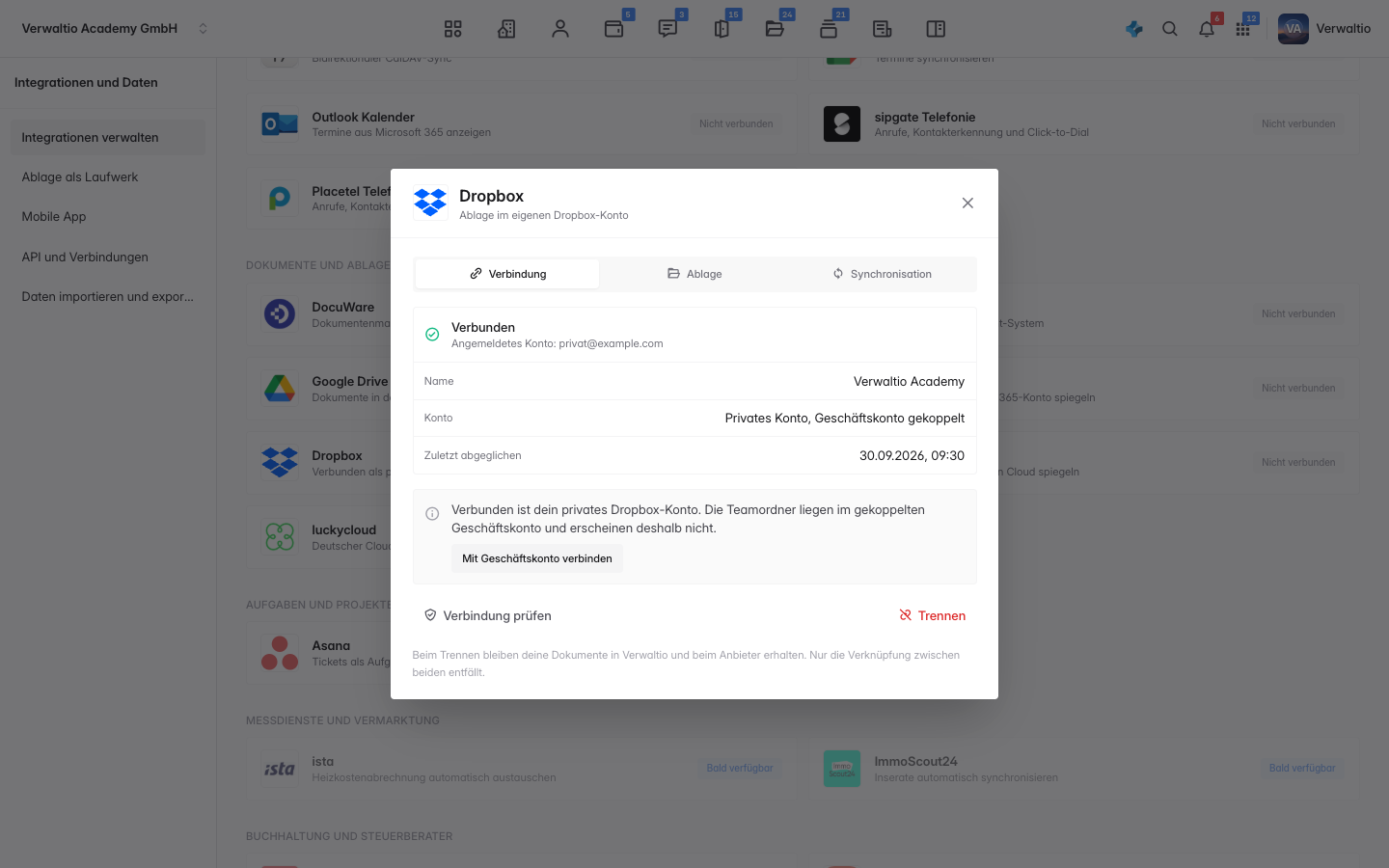Click the ImmoScout24 integration logo
This screenshot has height=868, width=1389.
(842, 769)
